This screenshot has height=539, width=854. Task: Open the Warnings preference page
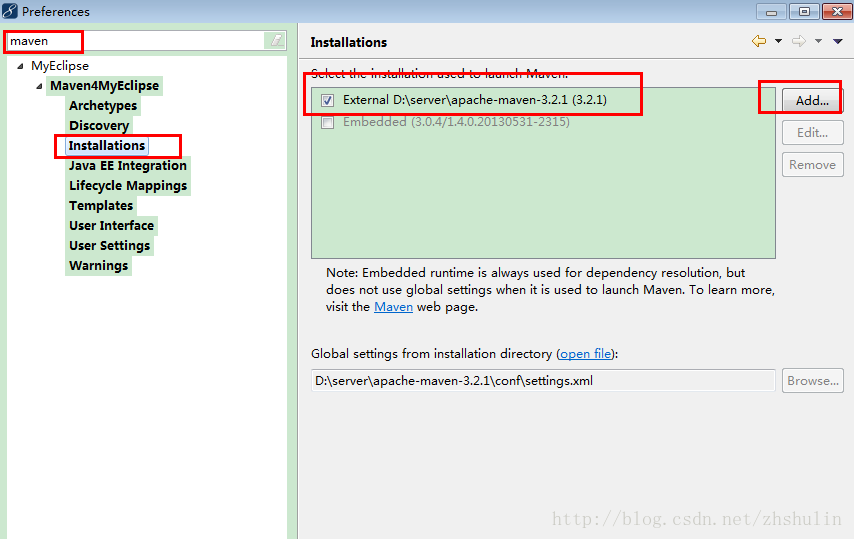(99, 266)
